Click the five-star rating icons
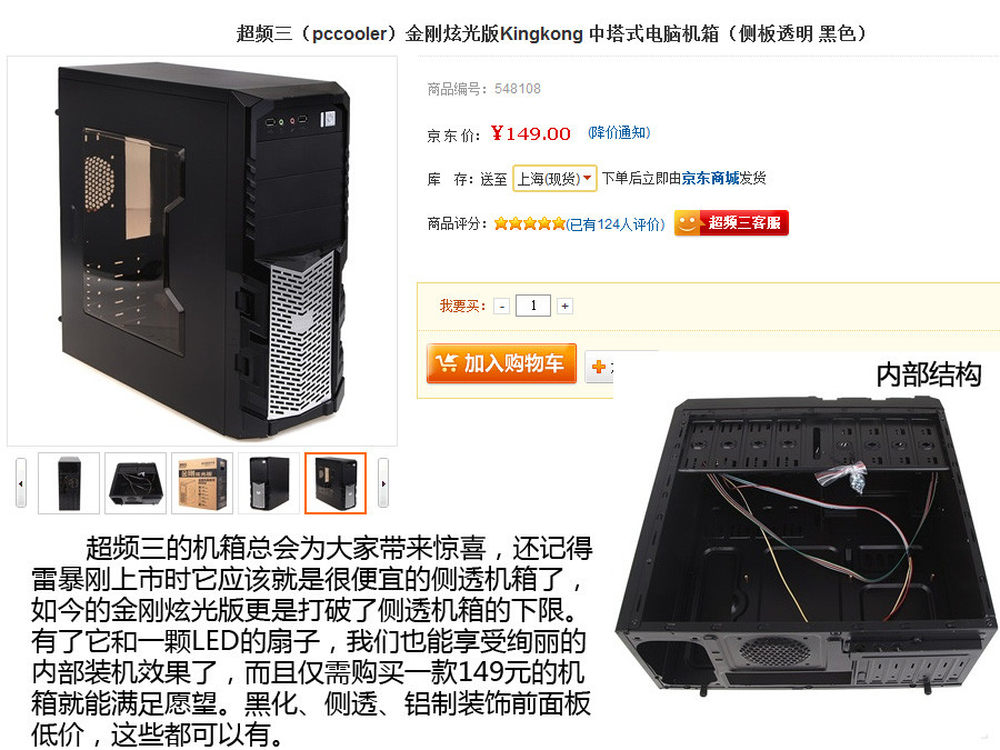This screenshot has width=1000, height=750. [x=529, y=224]
